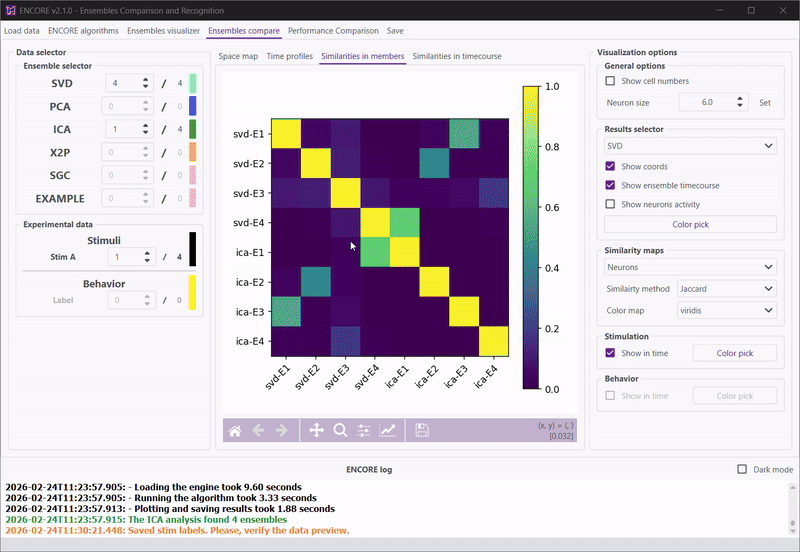Open the Edit axis parameters icon
Screen dimensions: 800x552
pos(388,431)
